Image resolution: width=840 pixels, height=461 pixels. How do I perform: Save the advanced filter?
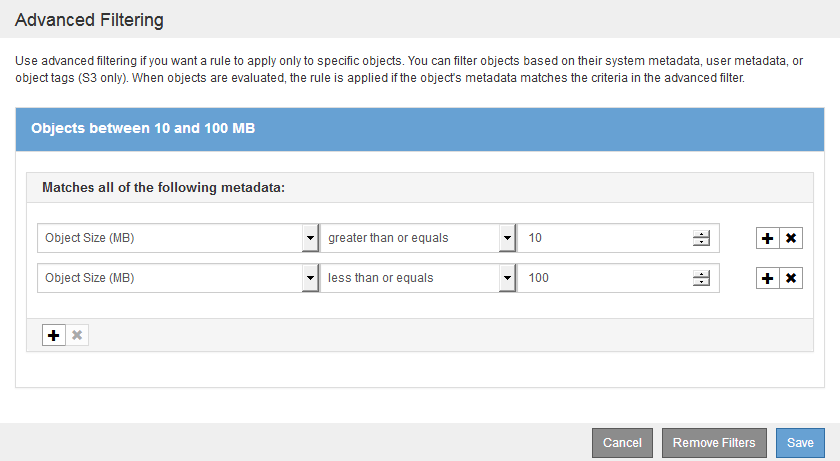coord(800,443)
